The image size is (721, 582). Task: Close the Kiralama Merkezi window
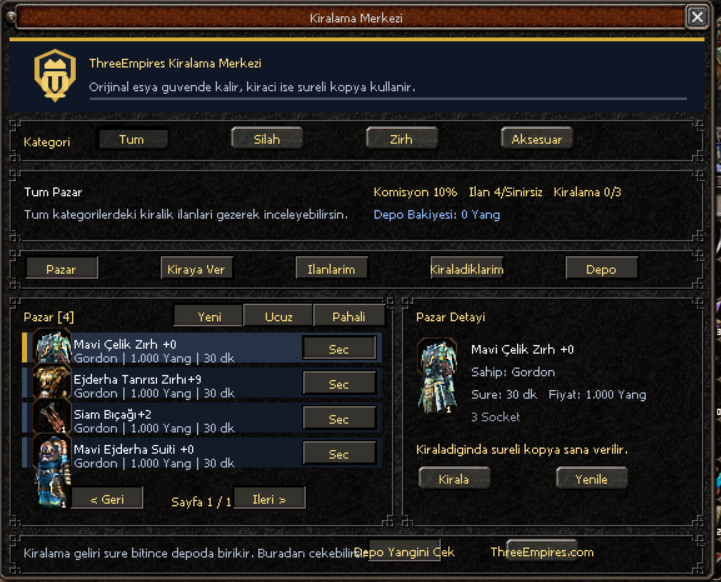pos(697,17)
